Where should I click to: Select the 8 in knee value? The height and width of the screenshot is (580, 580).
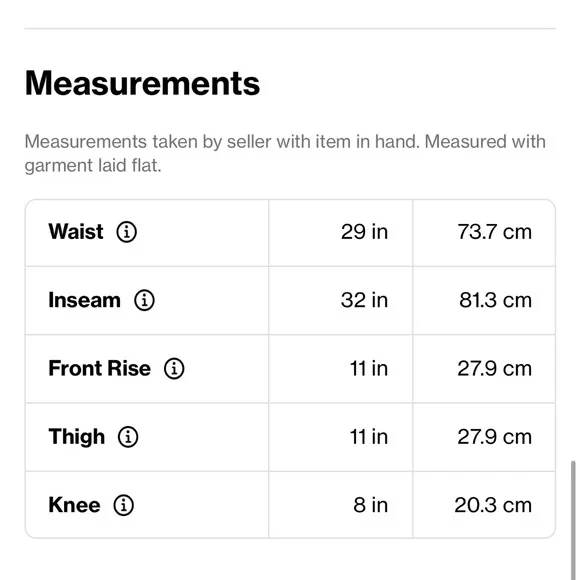pos(371,505)
